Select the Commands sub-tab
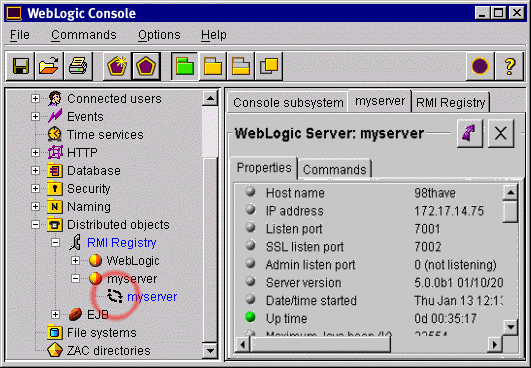Screen dimensions: 531x368 pos(335,169)
